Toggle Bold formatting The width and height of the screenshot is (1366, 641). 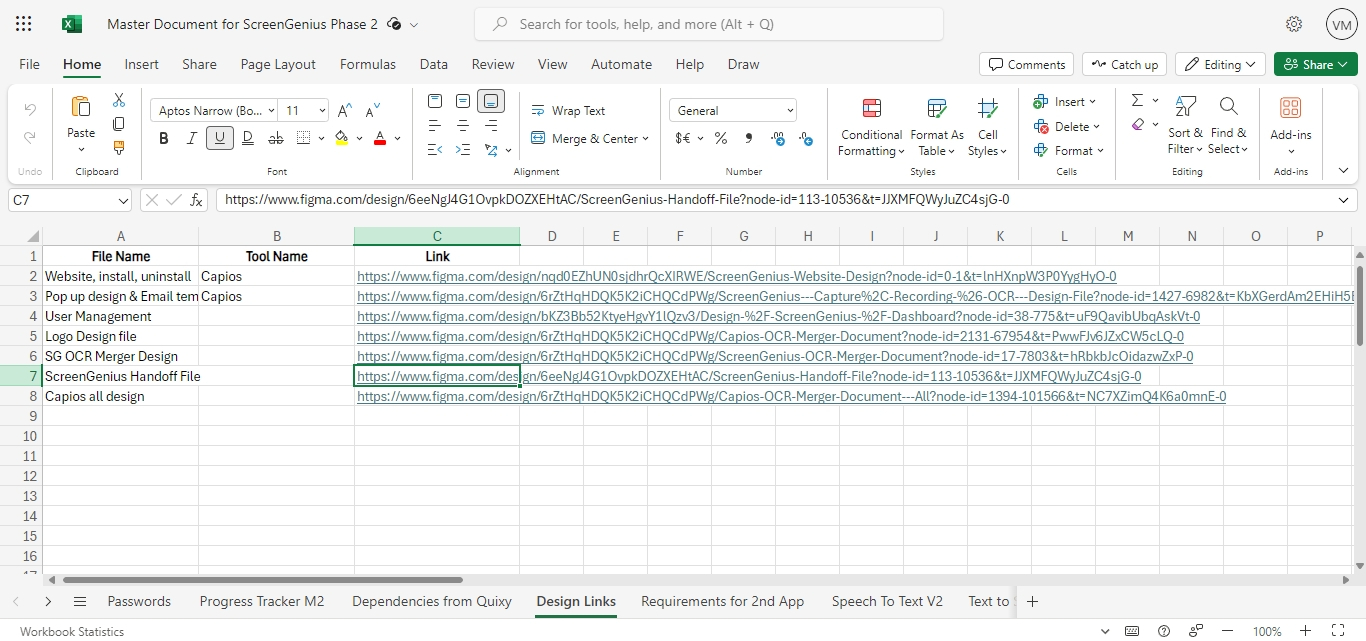[164, 138]
